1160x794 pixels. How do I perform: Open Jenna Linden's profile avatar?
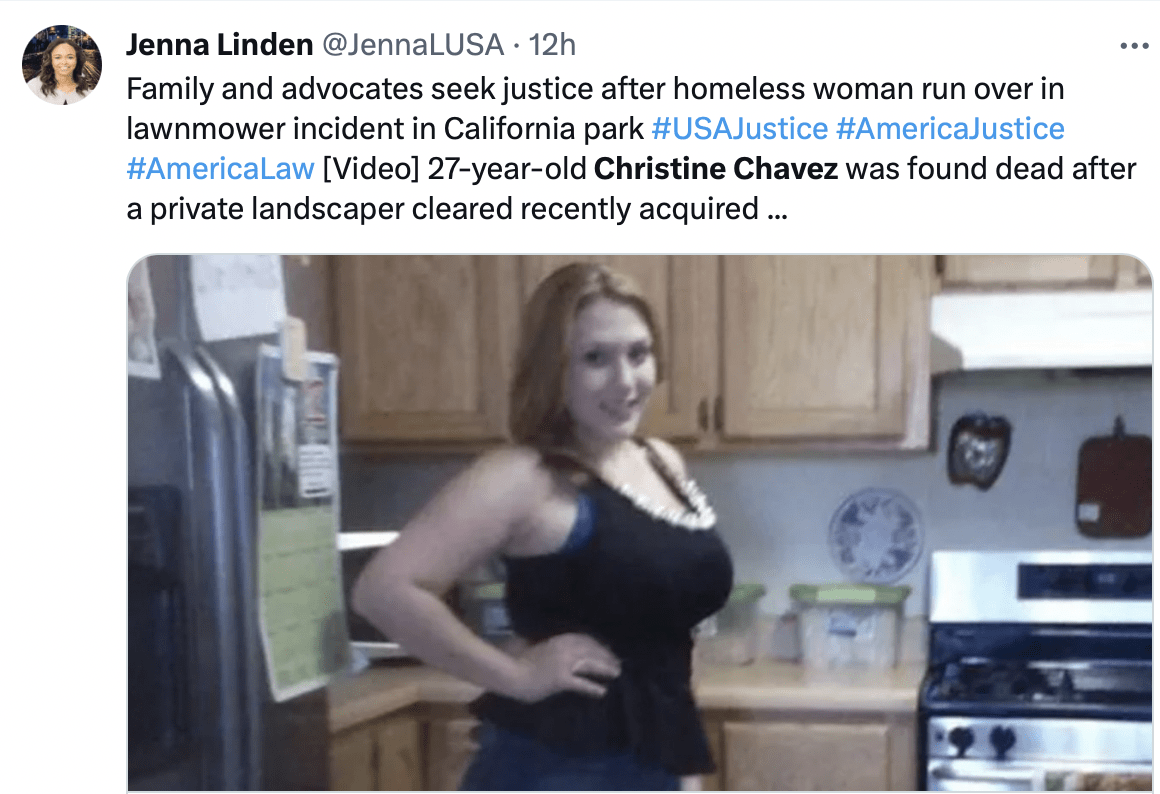tap(62, 64)
